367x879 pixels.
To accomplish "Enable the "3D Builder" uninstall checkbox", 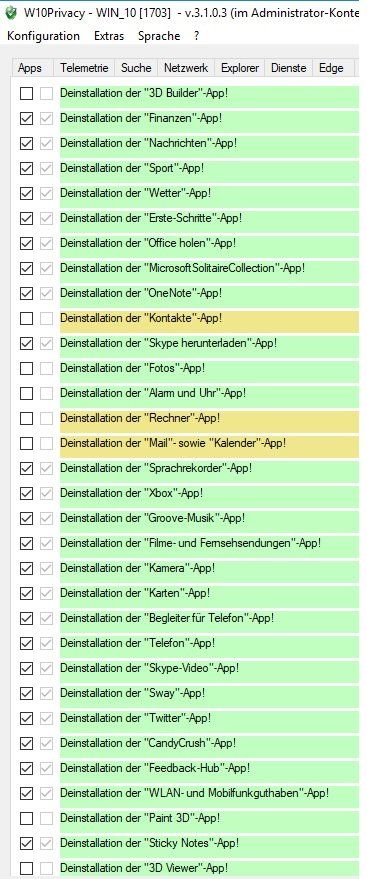I will [26, 94].
